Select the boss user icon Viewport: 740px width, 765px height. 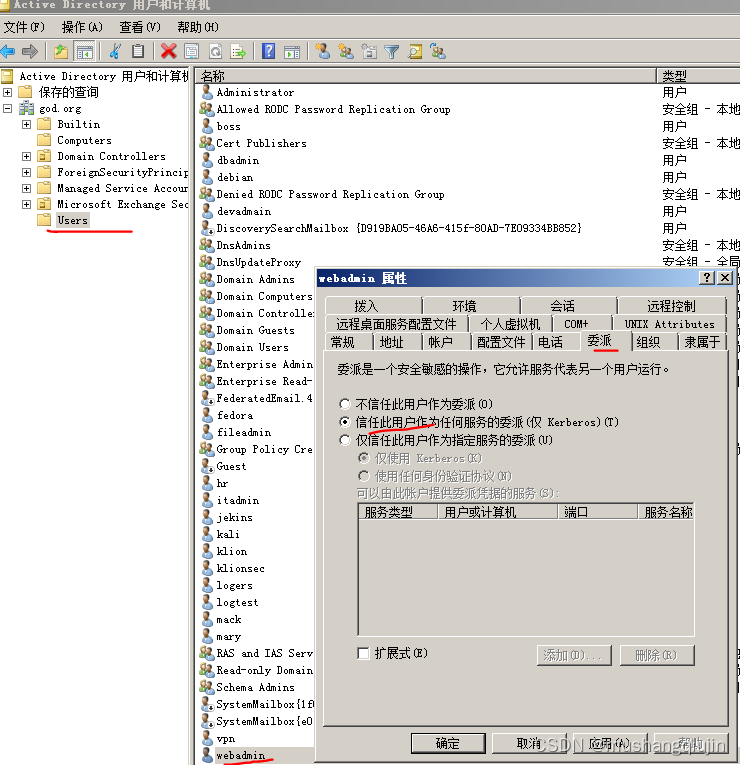(207, 126)
